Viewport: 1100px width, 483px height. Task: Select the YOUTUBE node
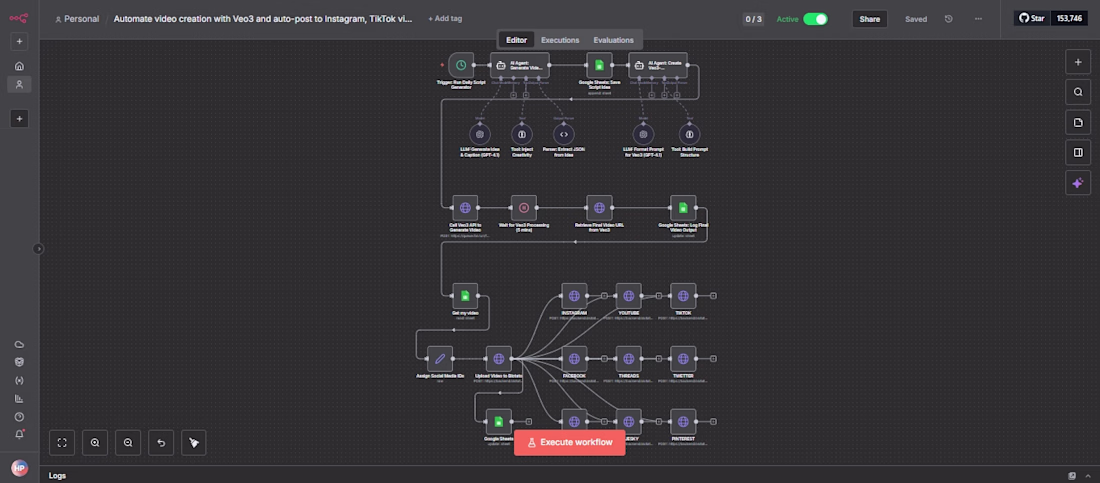pyautogui.click(x=629, y=296)
